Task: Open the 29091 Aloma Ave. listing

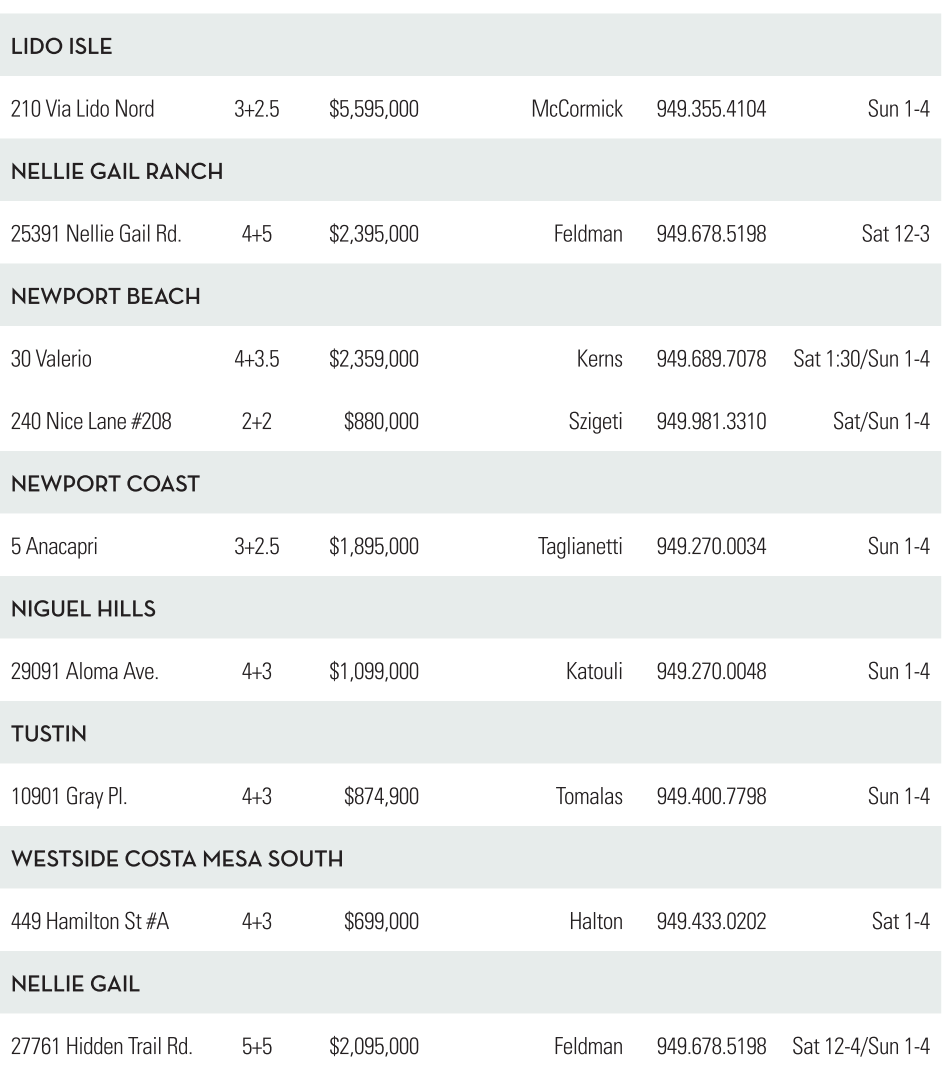Action: point(84,672)
